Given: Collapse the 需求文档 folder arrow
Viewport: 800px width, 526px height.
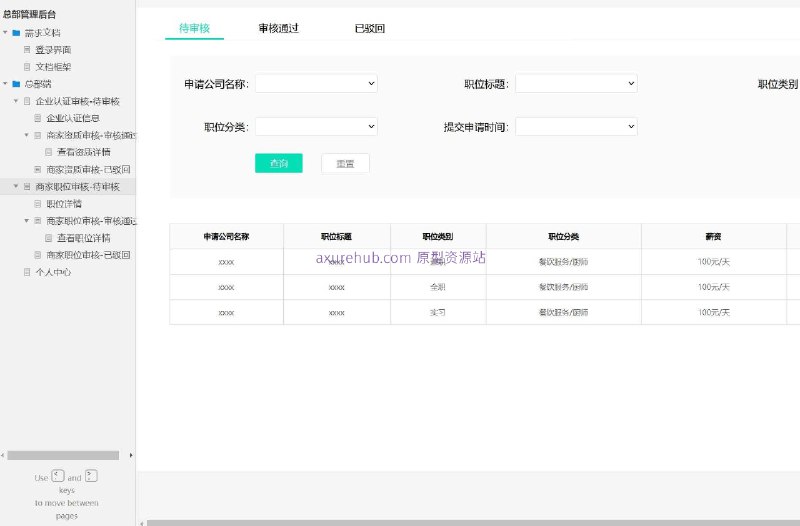Looking at the screenshot, I should 6,33.
